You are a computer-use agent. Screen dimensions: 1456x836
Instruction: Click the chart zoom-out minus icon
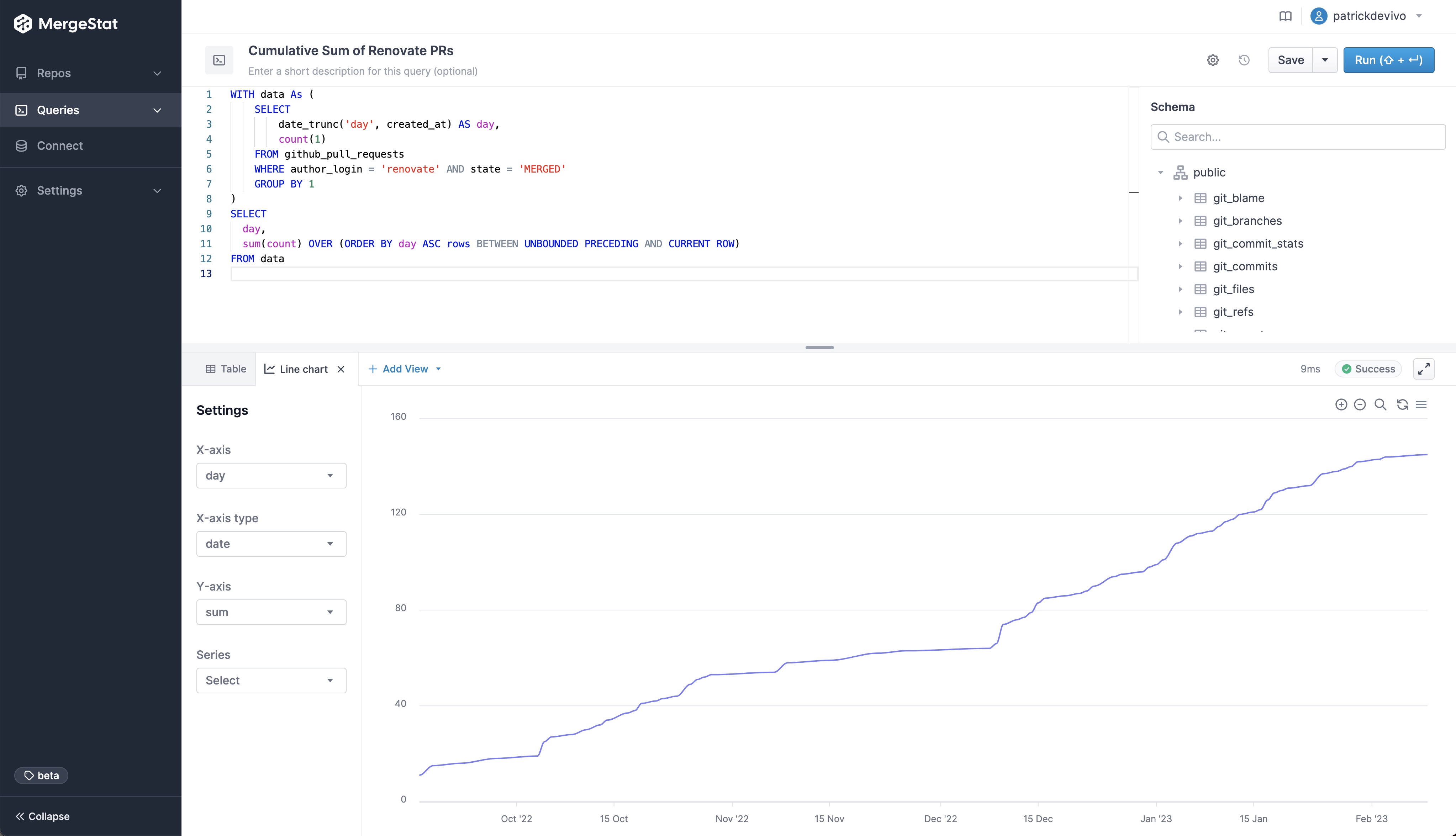(x=1360, y=405)
